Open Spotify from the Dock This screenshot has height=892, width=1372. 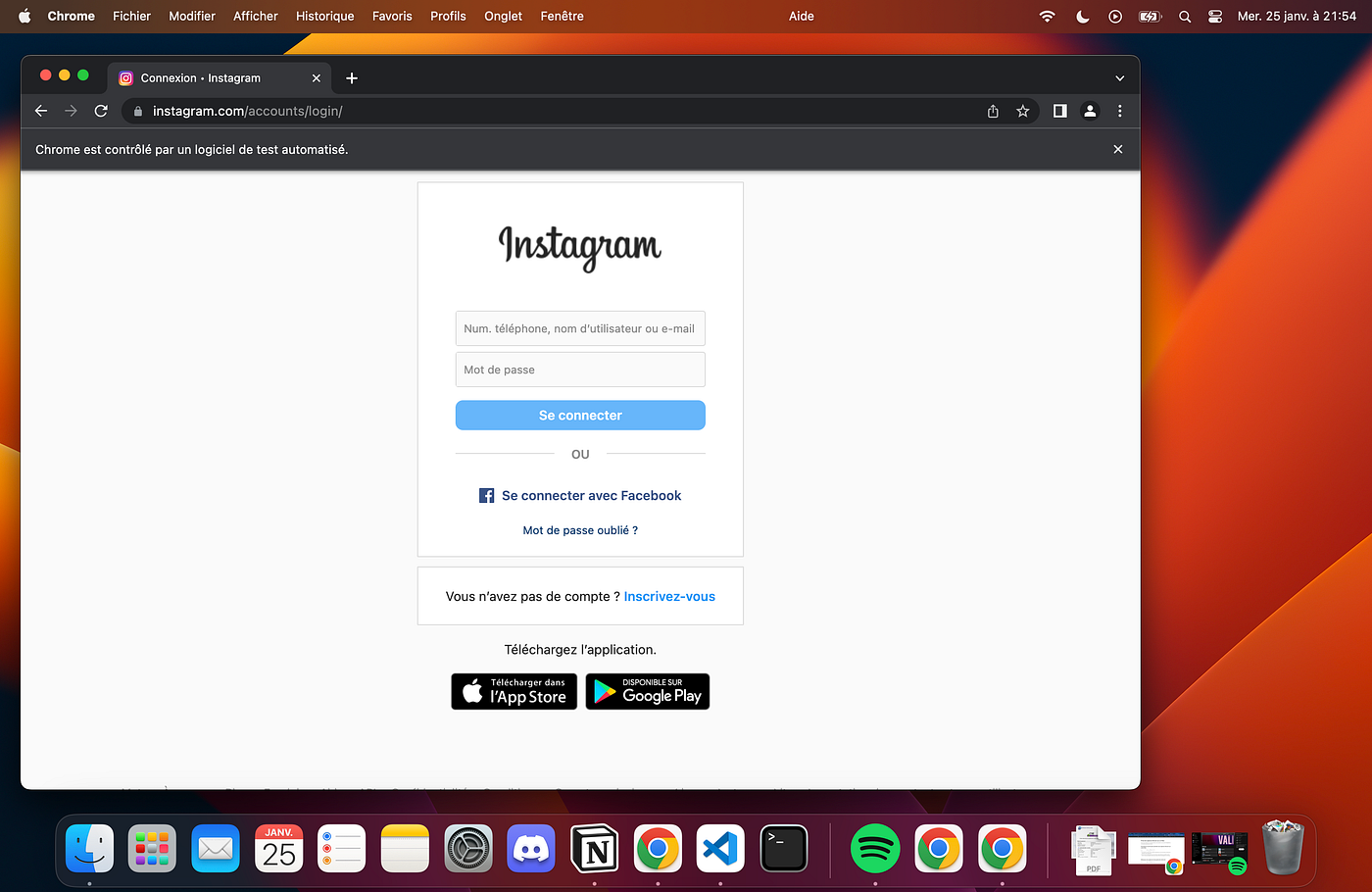875,848
